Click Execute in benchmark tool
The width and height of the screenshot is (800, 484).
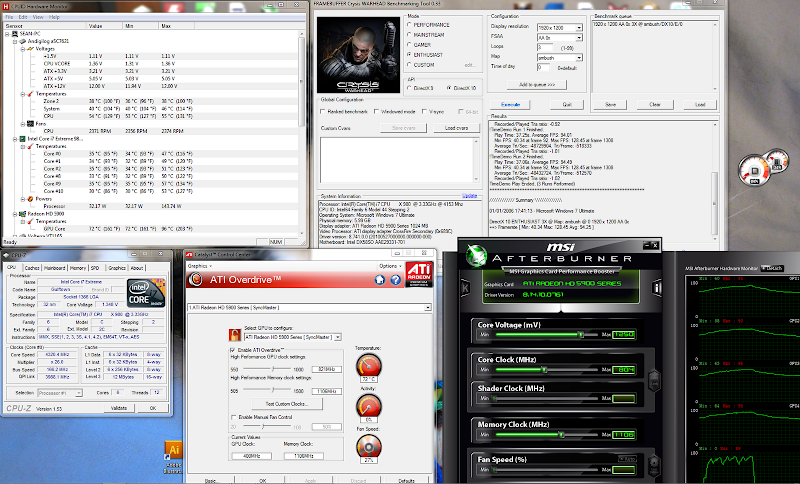[x=510, y=105]
